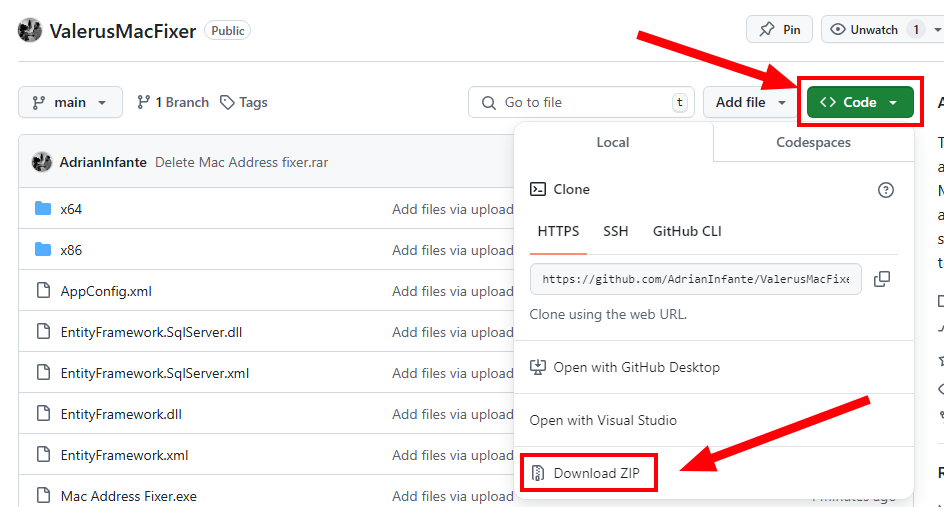The height and width of the screenshot is (507, 944).
Task: Open the green Code dropdown button
Action: pos(860,102)
